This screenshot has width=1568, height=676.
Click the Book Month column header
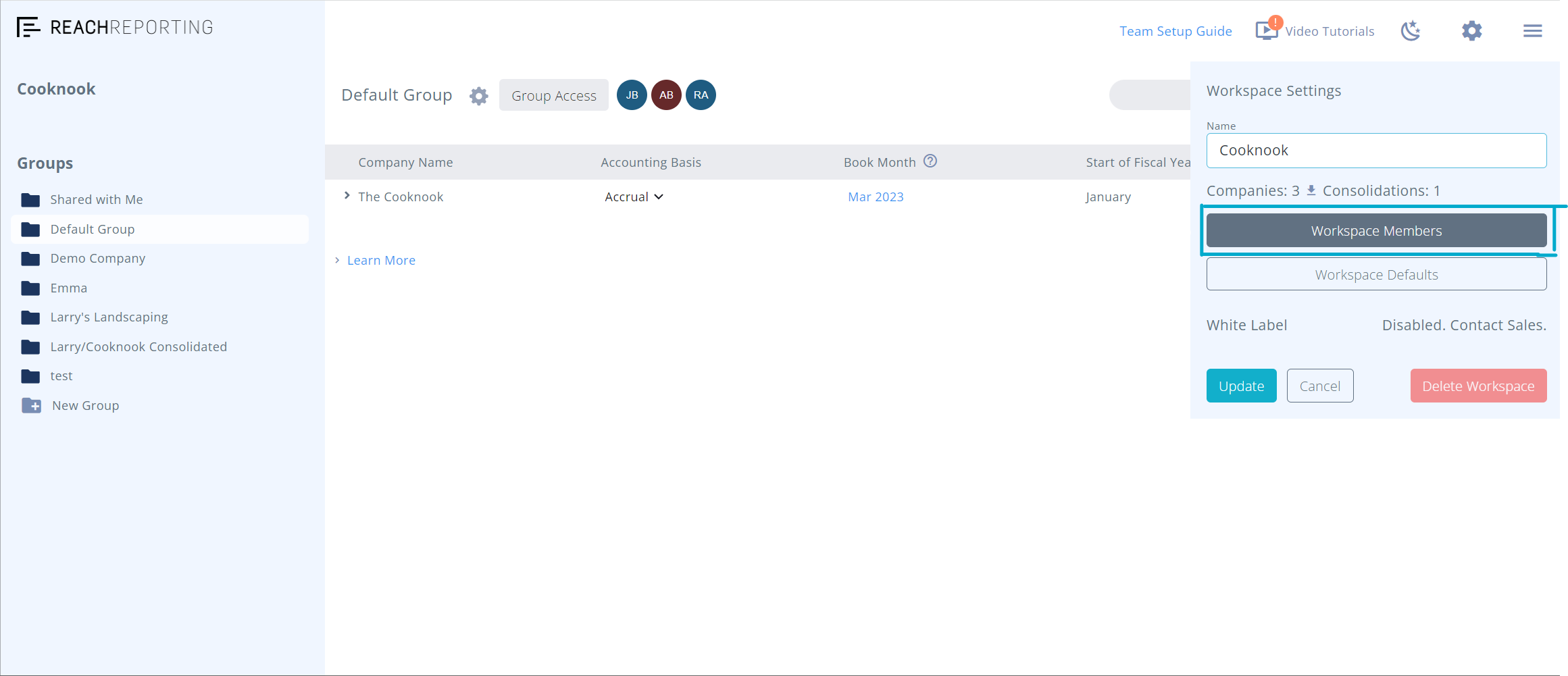[880, 162]
